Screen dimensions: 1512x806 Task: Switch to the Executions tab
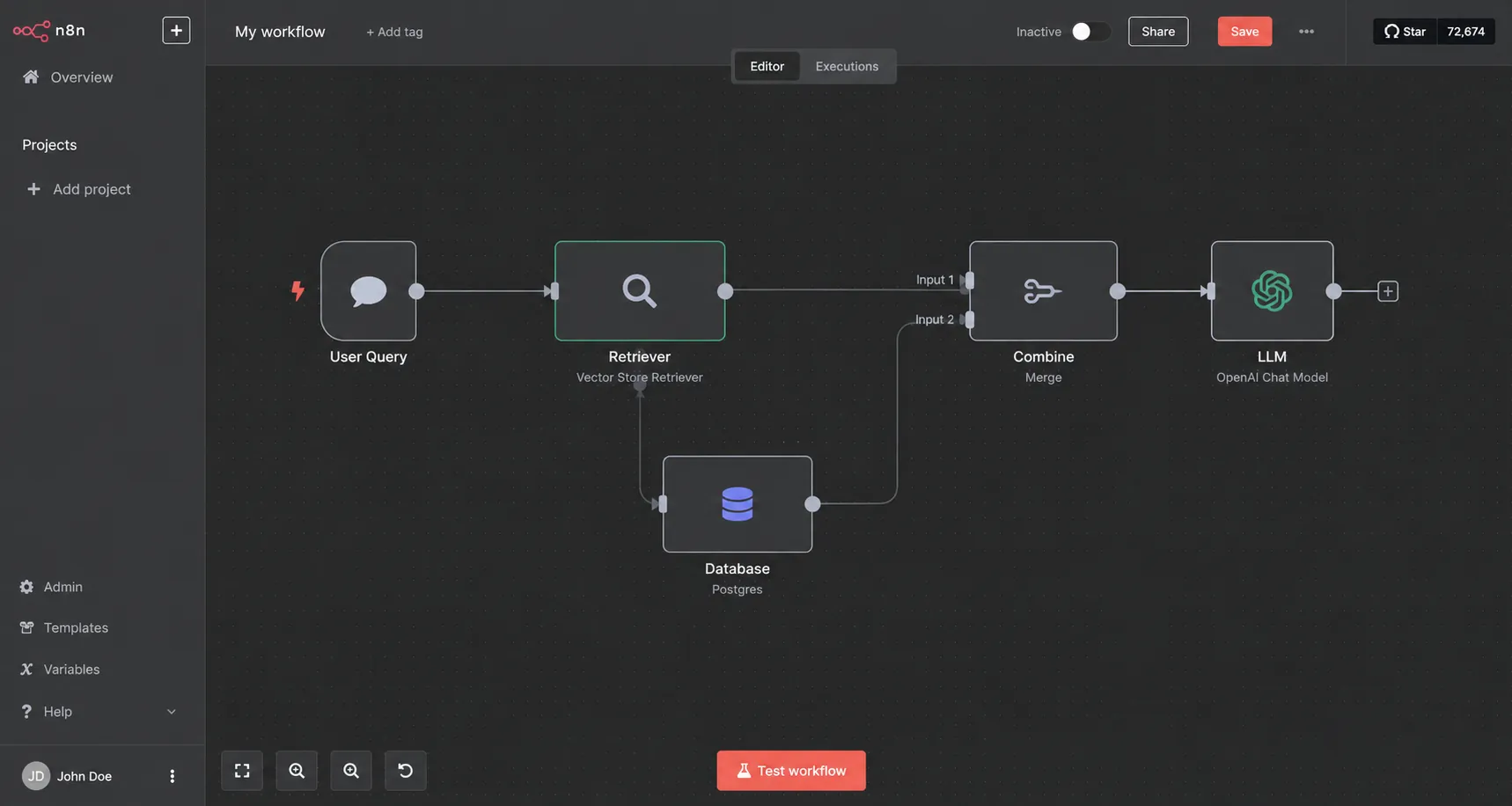coord(847,66)
